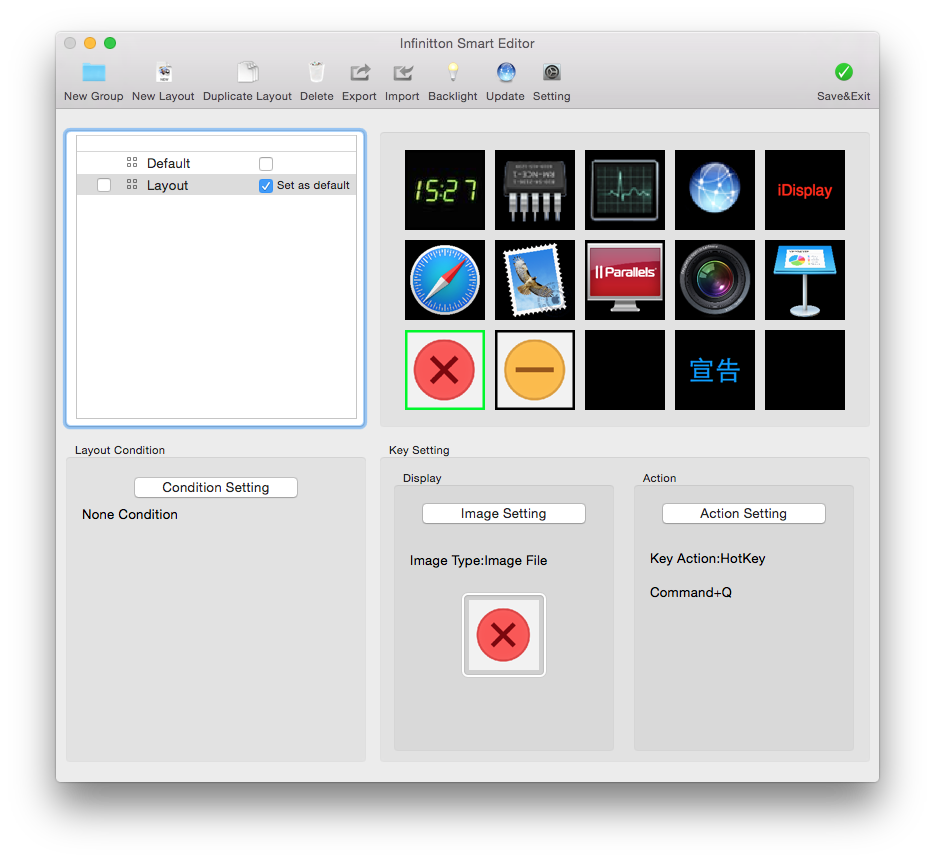The height and width of the screenshot is (862, 935).
Task: Open the Condition Setting button
Action: click(x=216, y=488)
